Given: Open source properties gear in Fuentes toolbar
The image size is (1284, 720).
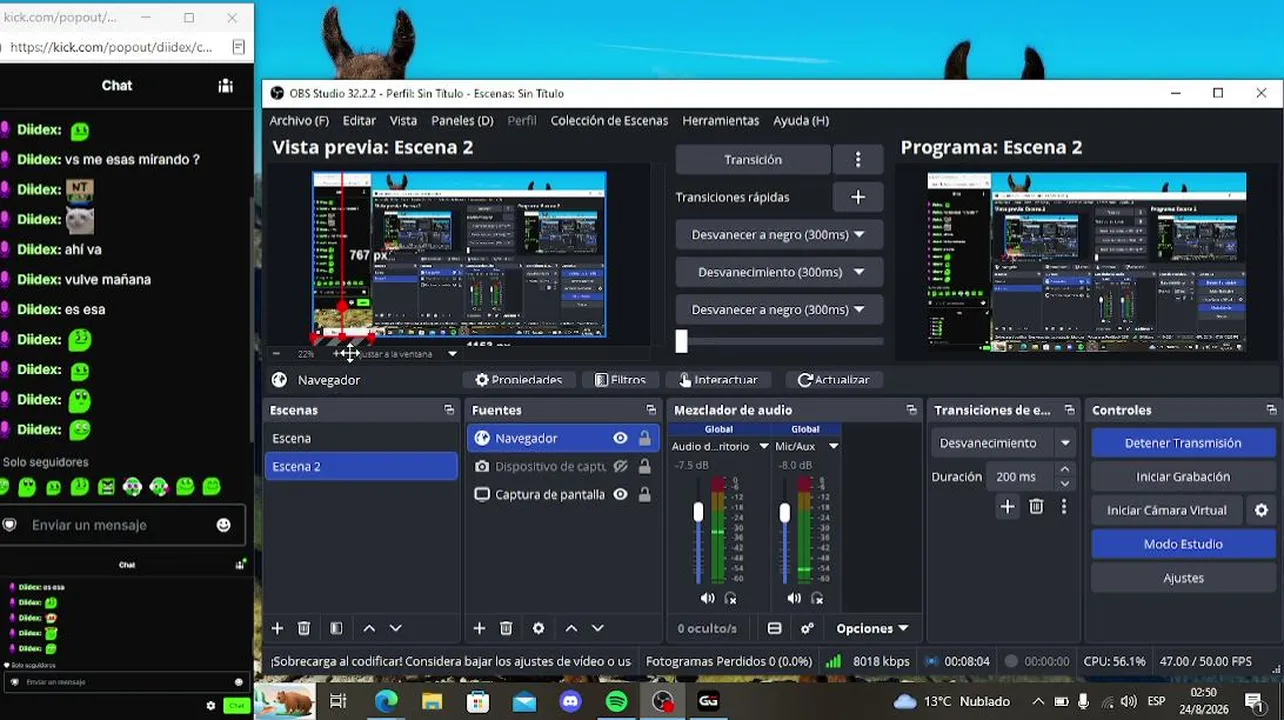Looking at the screenshot, I should pos(538,628).
